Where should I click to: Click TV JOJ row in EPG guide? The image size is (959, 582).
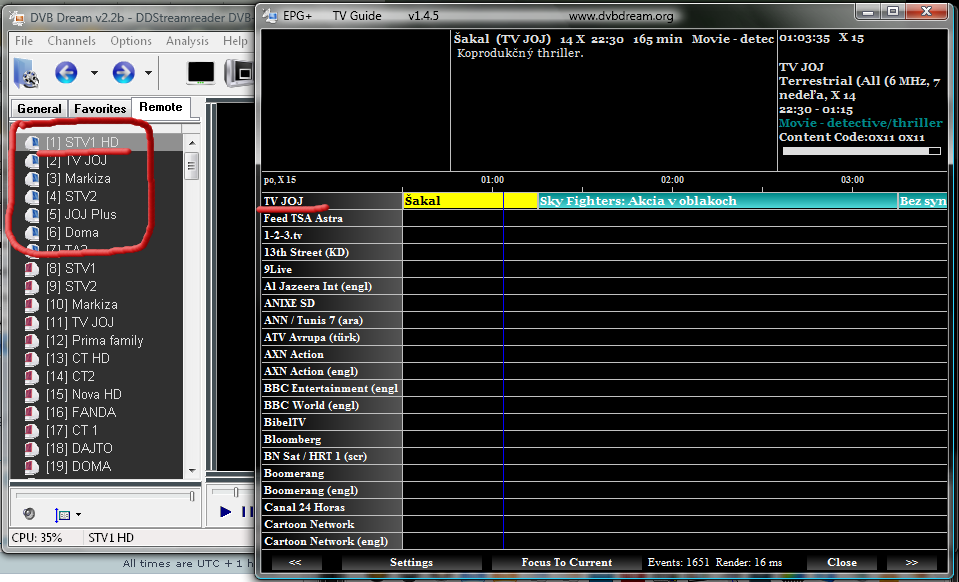(x=331, y=201)
